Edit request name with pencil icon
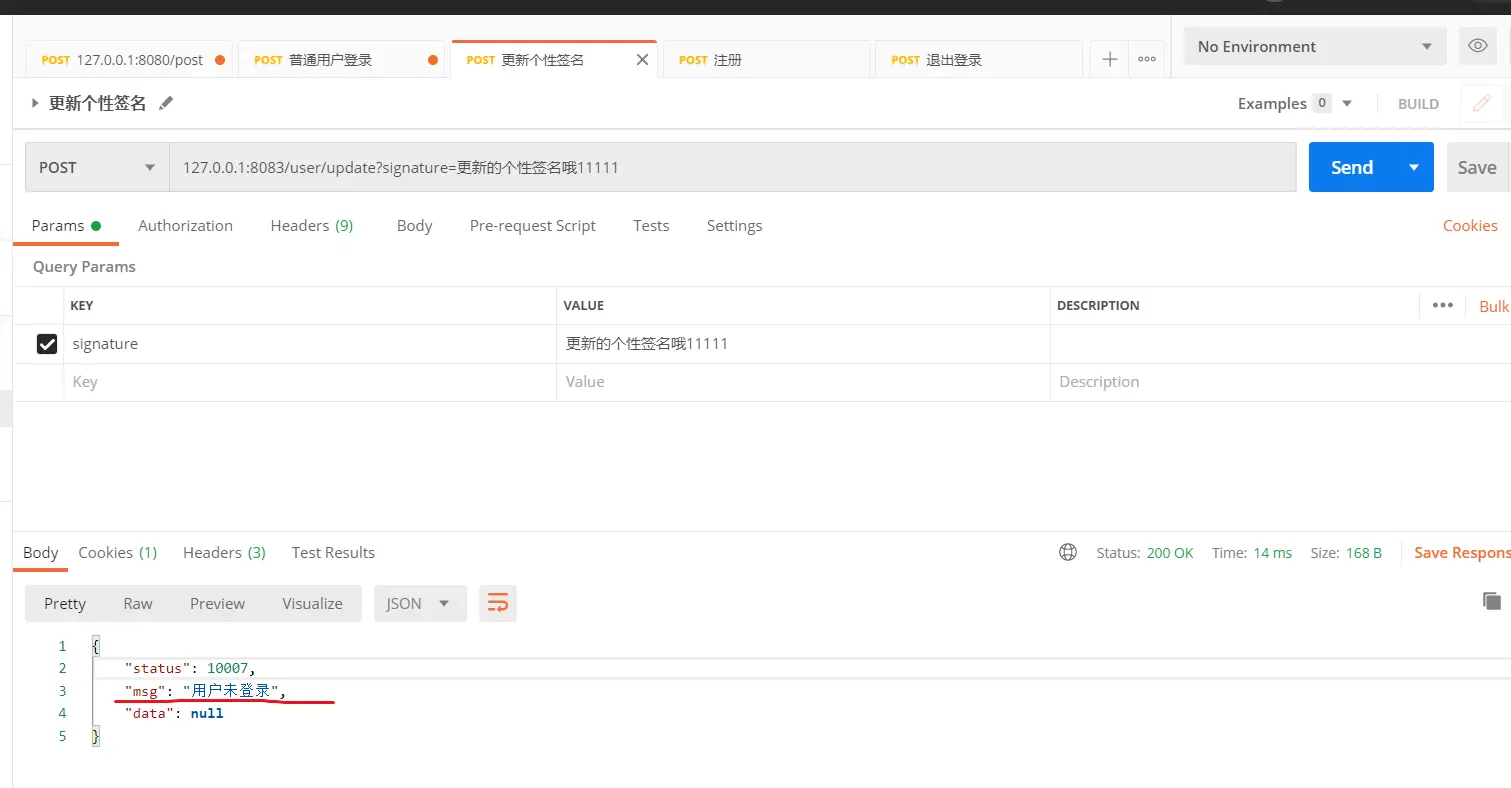Viewport: 1511px width, 788px height. point(166,104)
